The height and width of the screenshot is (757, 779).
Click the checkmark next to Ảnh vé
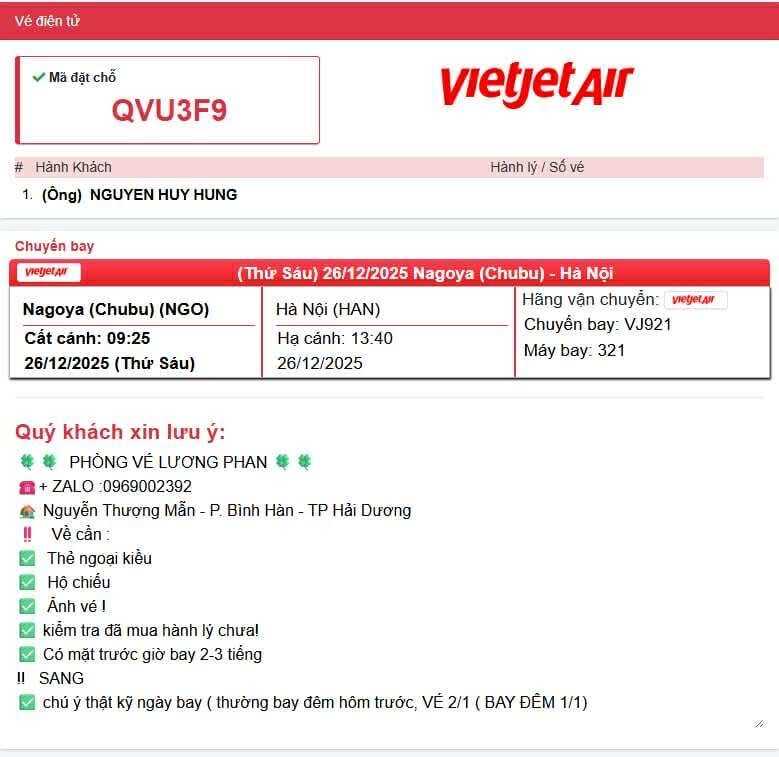coord(27,607)
